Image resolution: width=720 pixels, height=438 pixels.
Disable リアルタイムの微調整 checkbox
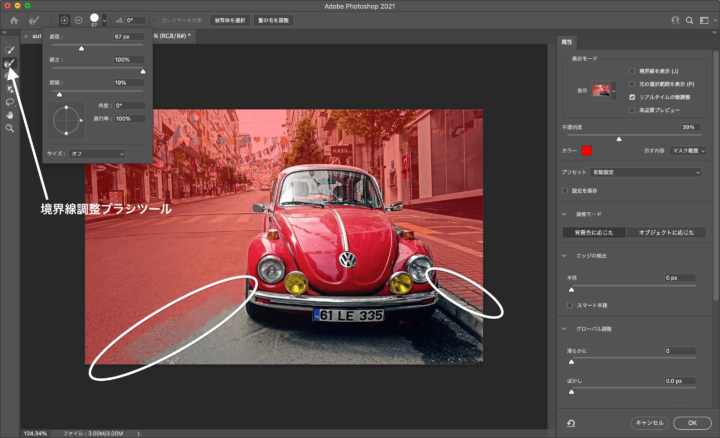[632, 97]
